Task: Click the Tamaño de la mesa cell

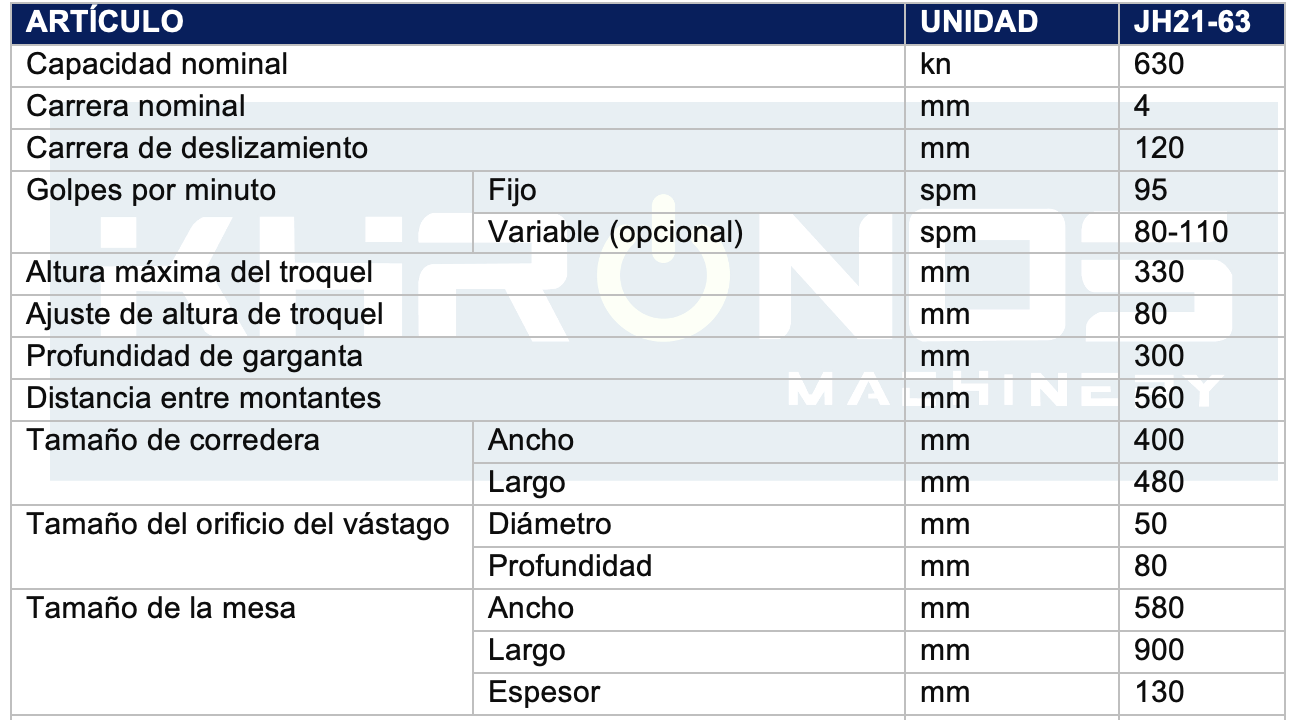Action: click(241, 652)
